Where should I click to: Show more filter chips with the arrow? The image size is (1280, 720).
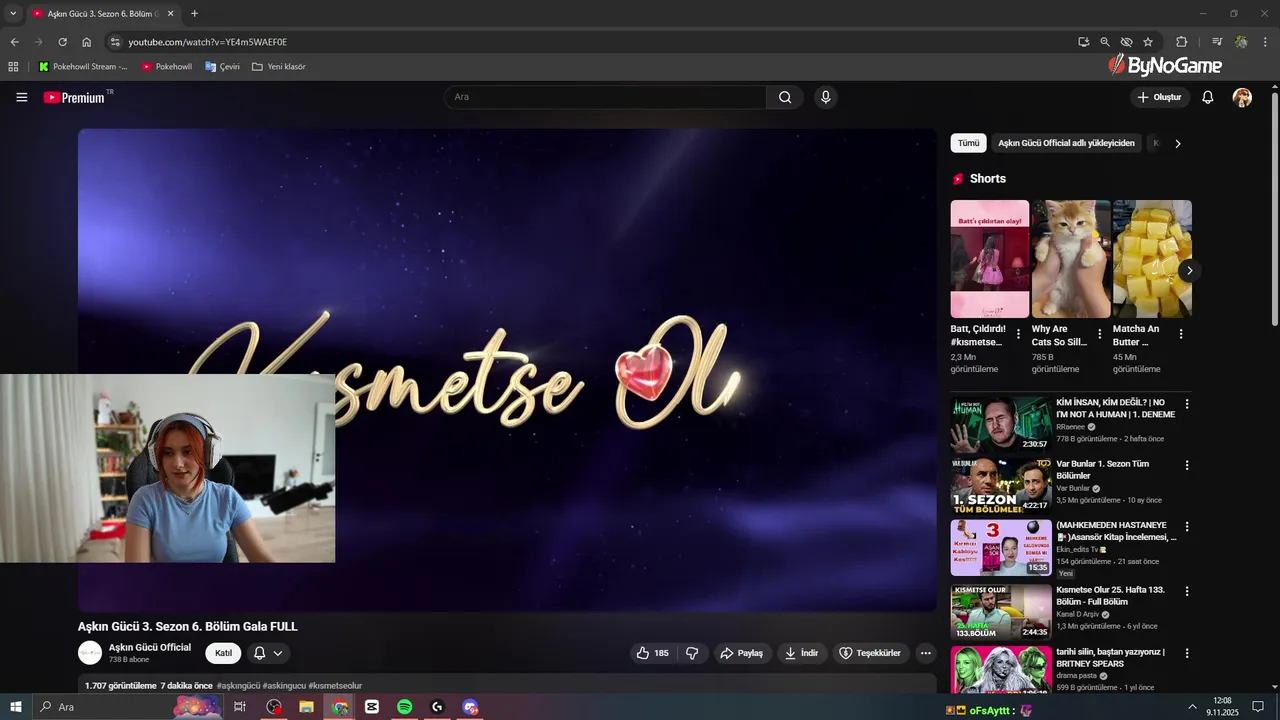pos(1177,144)
